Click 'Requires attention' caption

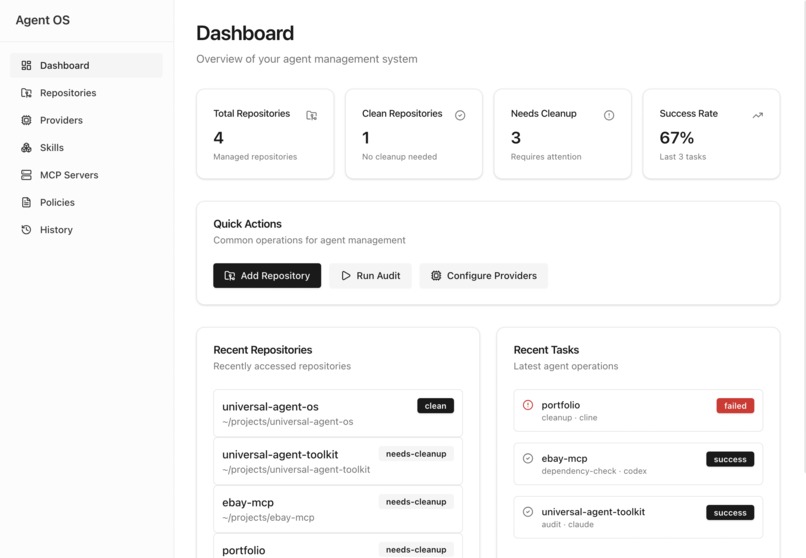[x=546, y=157]
